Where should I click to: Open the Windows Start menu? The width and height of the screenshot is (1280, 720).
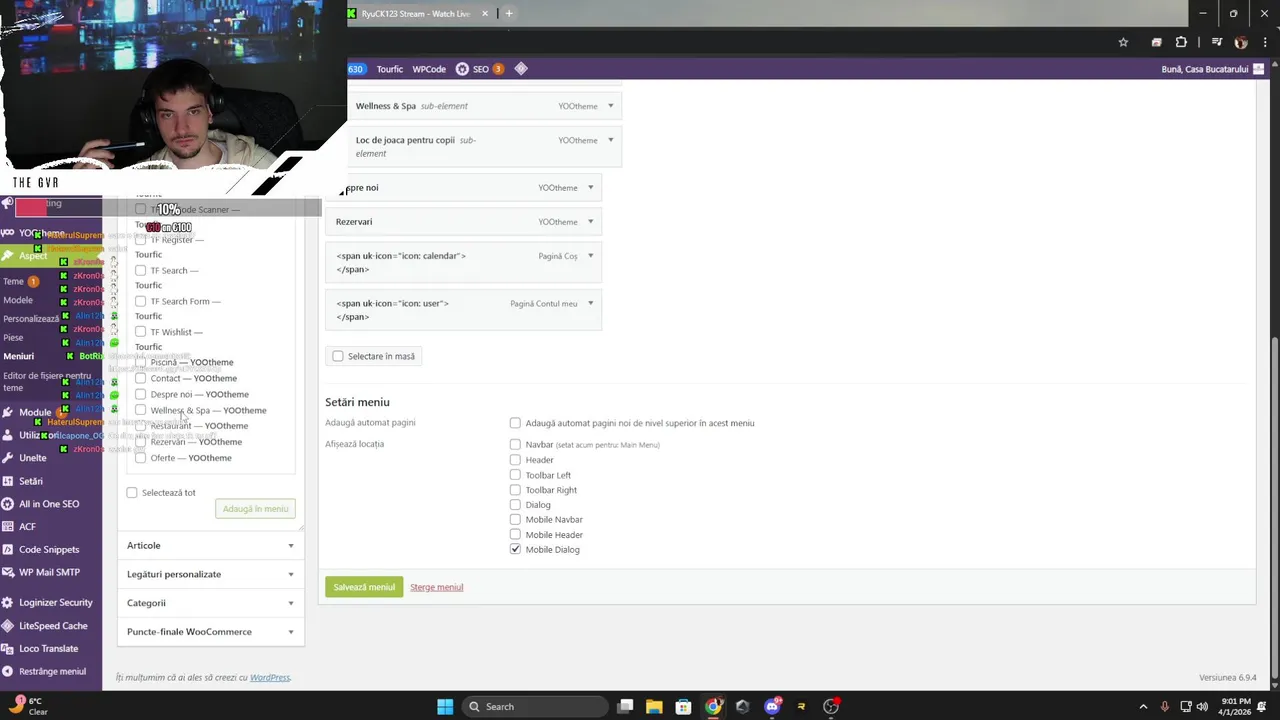click(445, 706)
